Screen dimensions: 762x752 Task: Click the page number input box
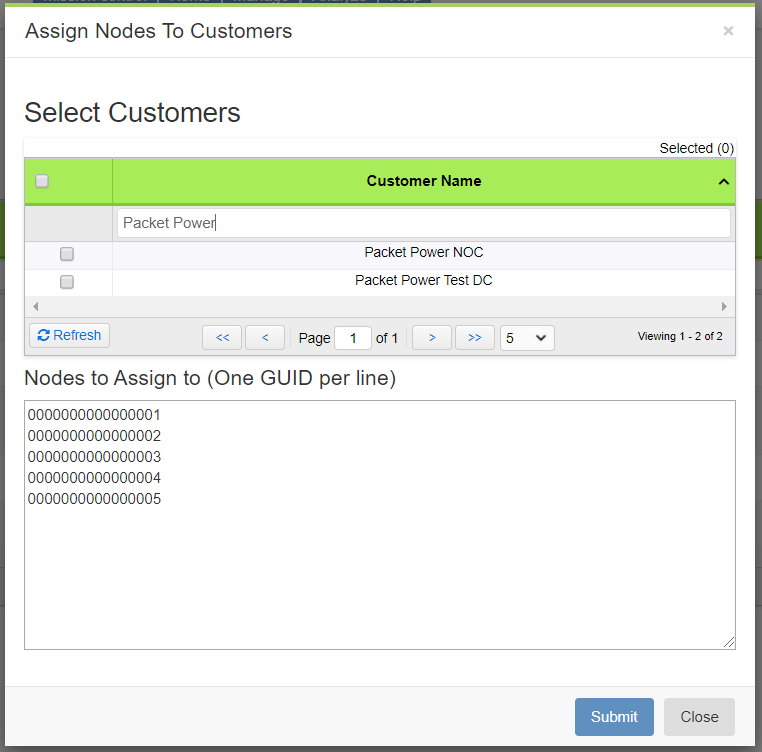[x=353, y=338]
